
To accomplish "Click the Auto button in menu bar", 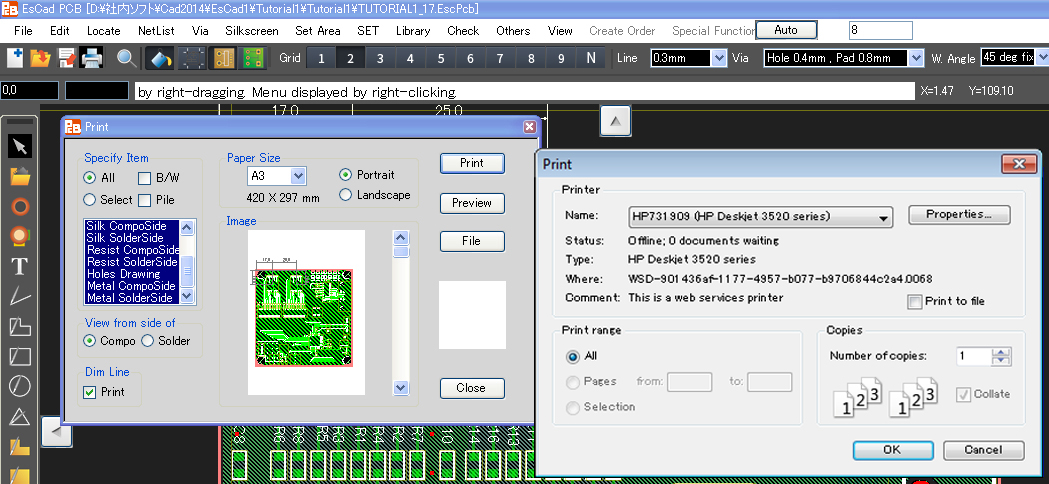I will pyautogui.click(x=786, y=30).
